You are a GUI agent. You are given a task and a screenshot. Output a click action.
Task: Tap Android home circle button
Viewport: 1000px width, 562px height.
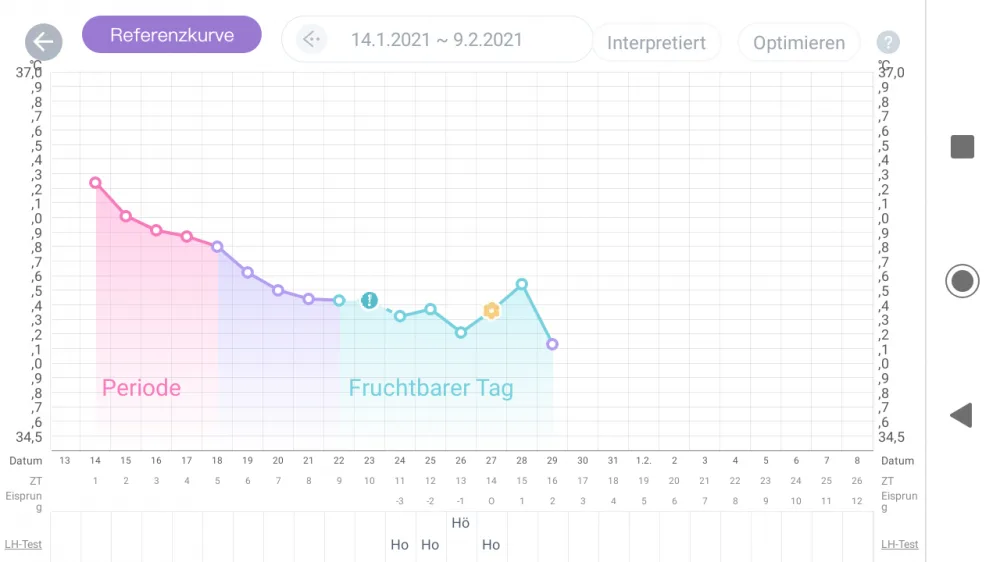pyautogui.click(x=962, y=281)
